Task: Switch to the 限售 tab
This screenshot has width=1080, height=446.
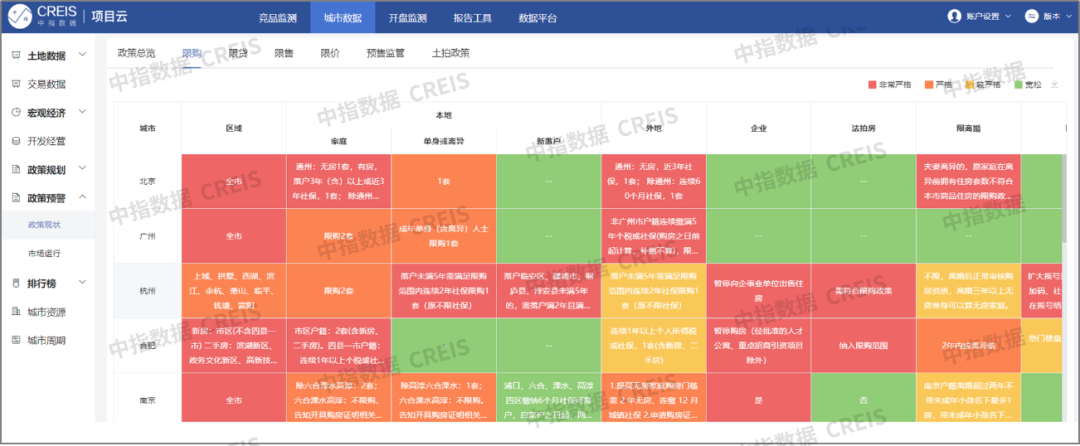Action: [x=284, y=53]
